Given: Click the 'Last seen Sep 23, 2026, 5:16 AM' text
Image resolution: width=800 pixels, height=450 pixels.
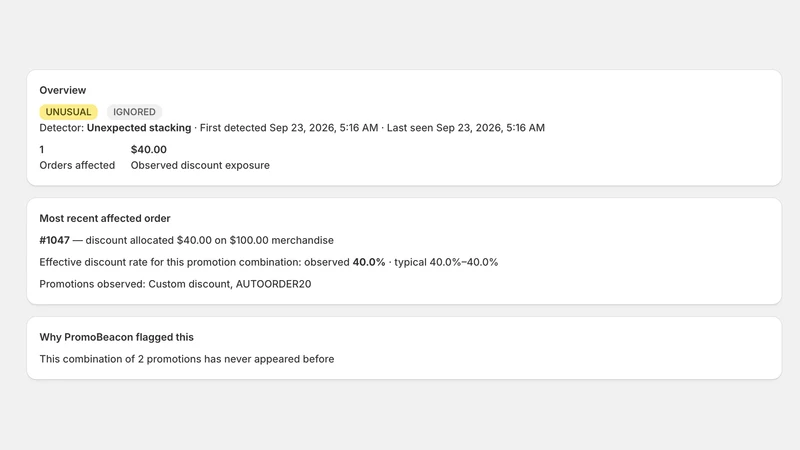Looking at the screenshot, I should 466,128.
